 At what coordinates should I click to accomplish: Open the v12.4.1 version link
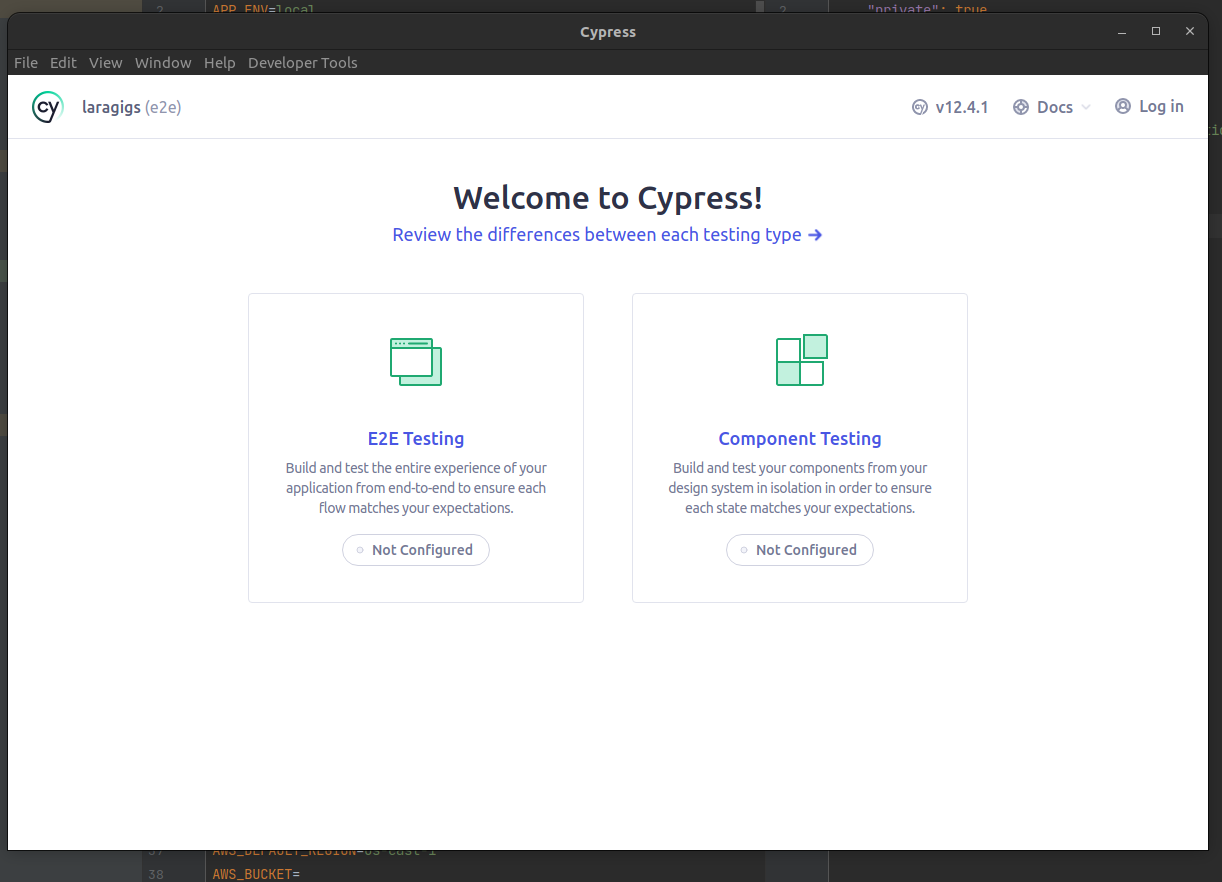tap(962, 107)
